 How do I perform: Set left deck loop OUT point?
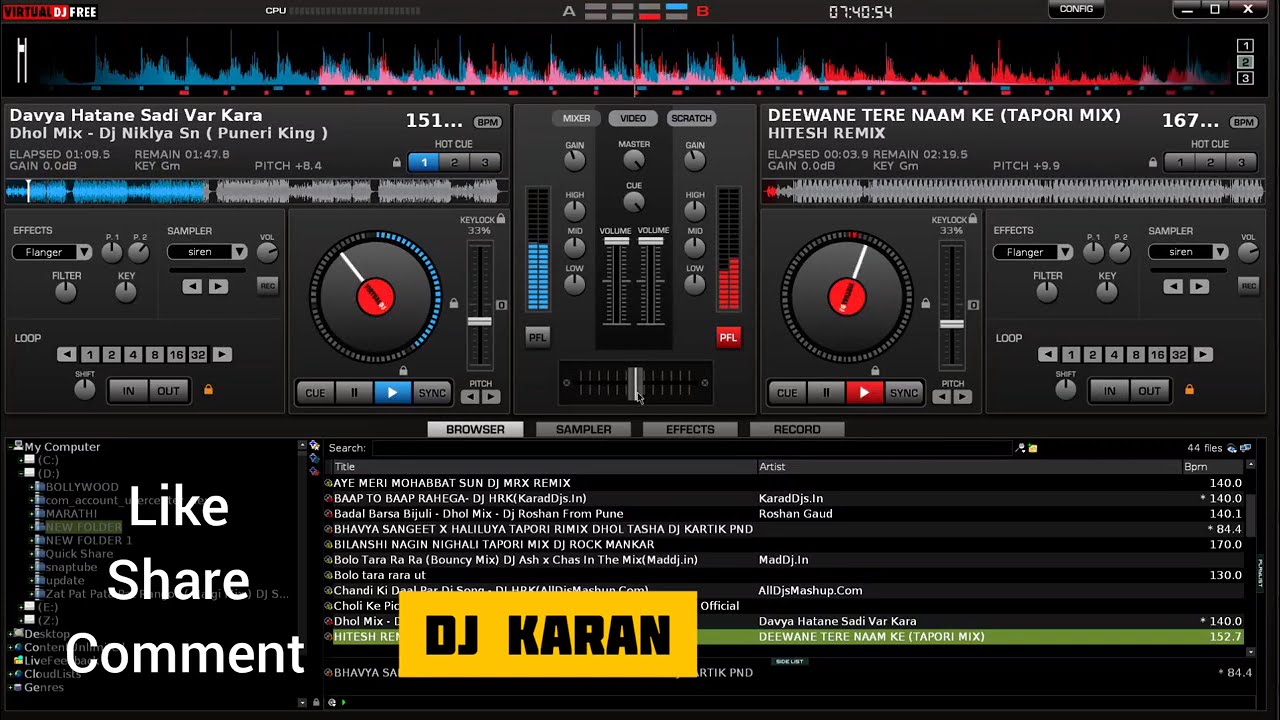168,391
